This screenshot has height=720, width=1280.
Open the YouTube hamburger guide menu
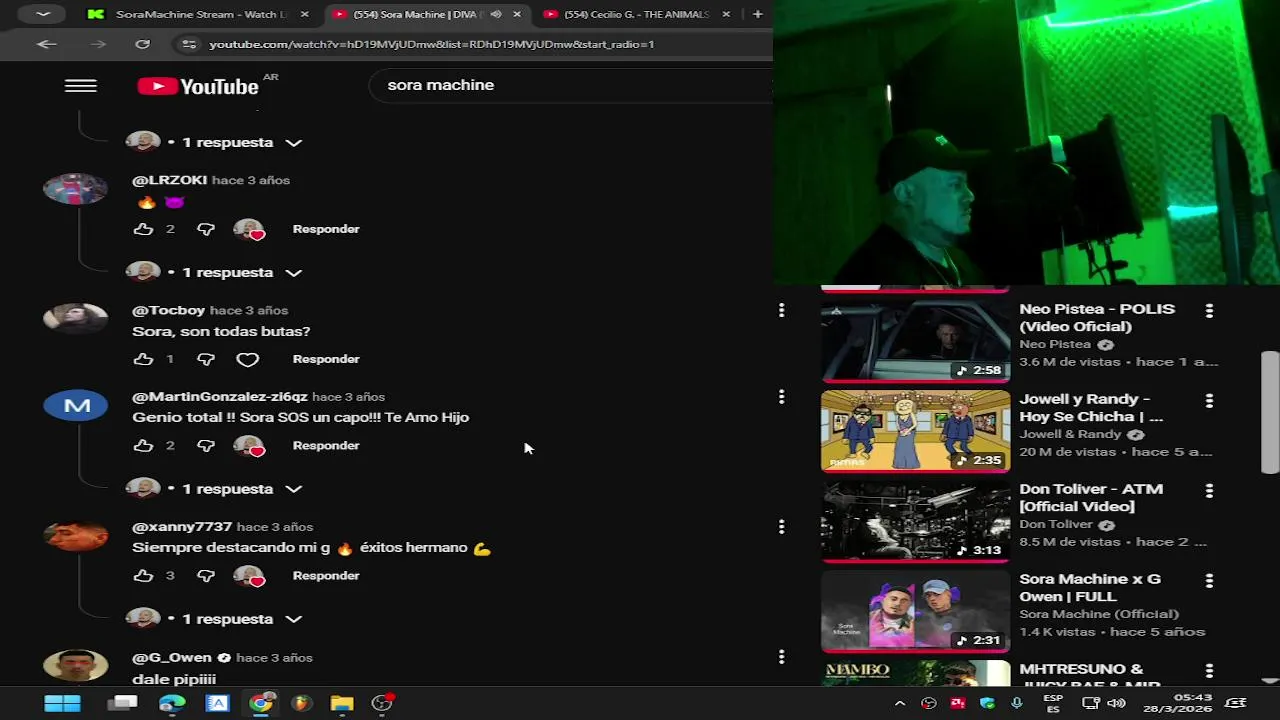pos(80,86)
